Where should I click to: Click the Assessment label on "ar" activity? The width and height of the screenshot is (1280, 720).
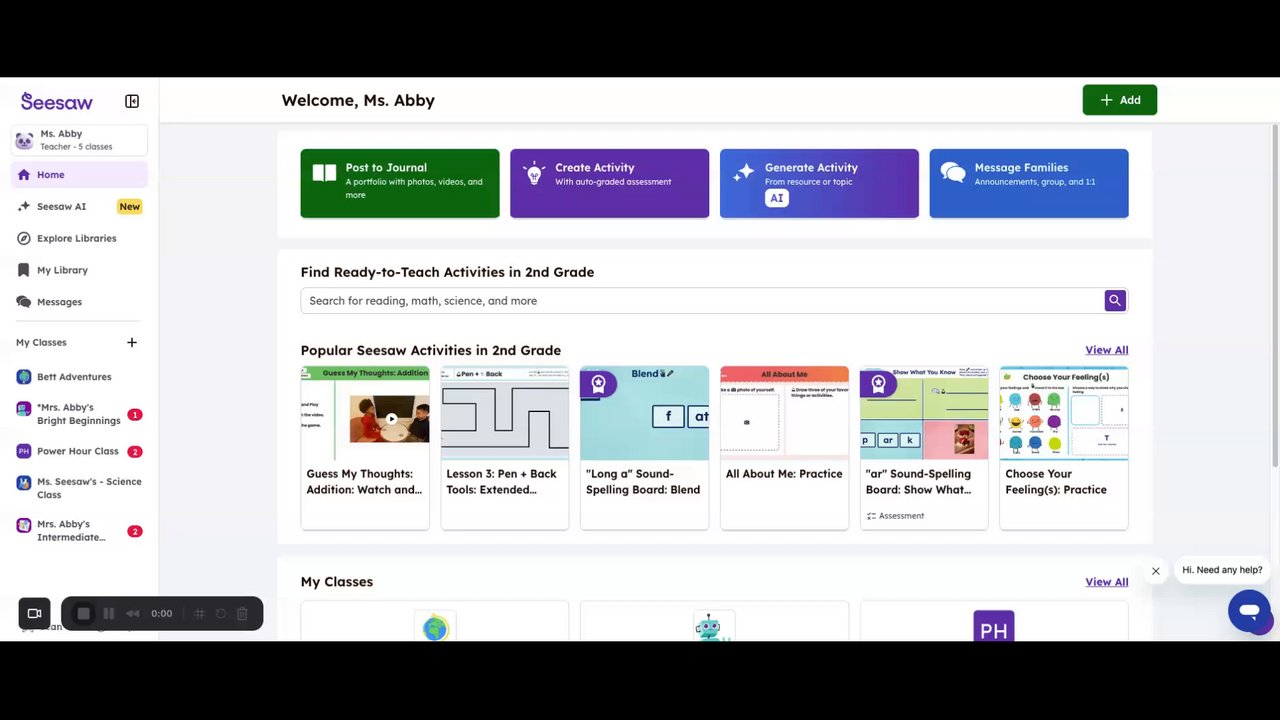(895, 516)
